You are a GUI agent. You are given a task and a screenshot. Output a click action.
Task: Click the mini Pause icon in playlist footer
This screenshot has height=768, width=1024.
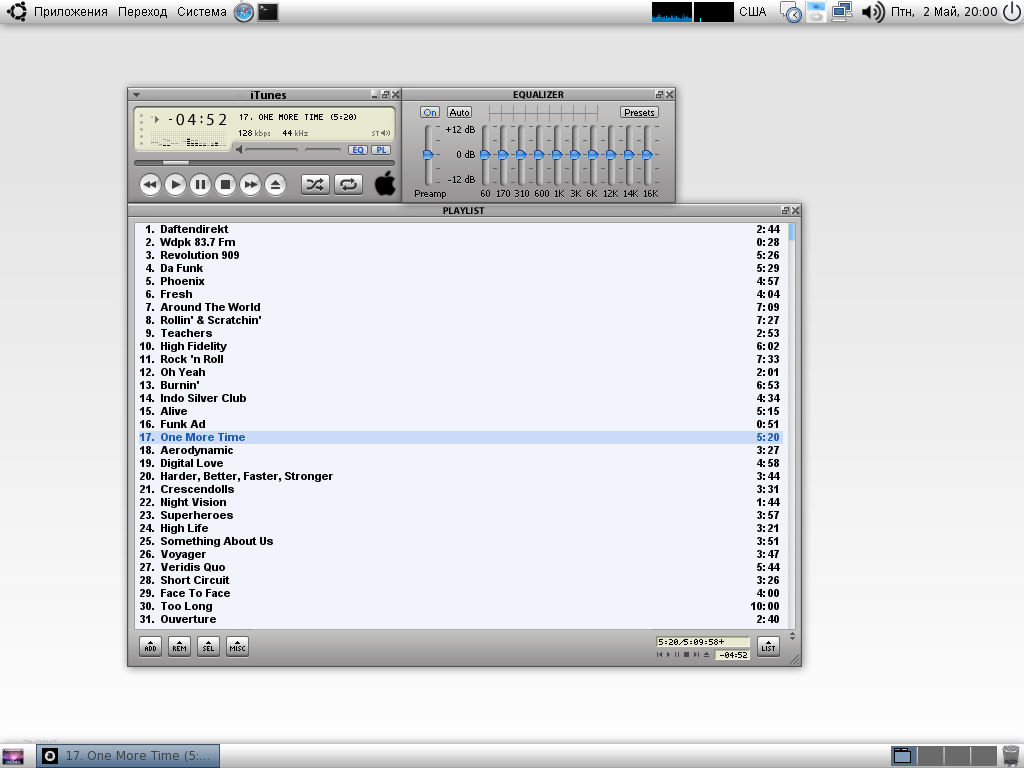(677, 654)
